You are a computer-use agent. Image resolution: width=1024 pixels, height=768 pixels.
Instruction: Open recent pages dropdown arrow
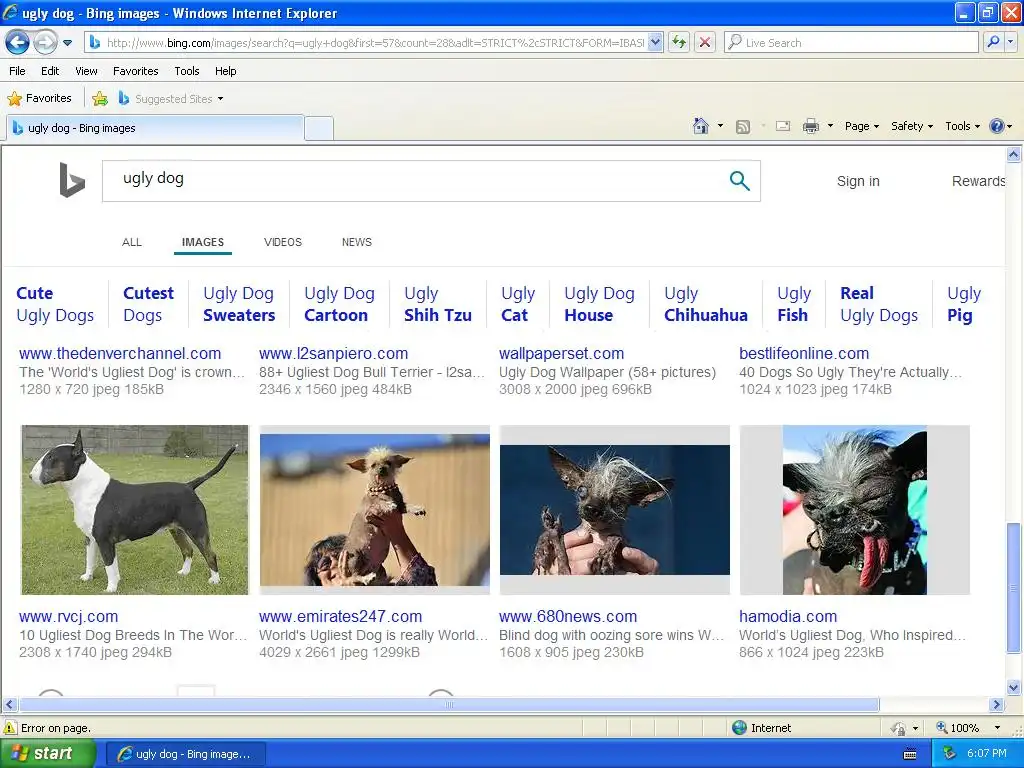[x=67, y=43]
